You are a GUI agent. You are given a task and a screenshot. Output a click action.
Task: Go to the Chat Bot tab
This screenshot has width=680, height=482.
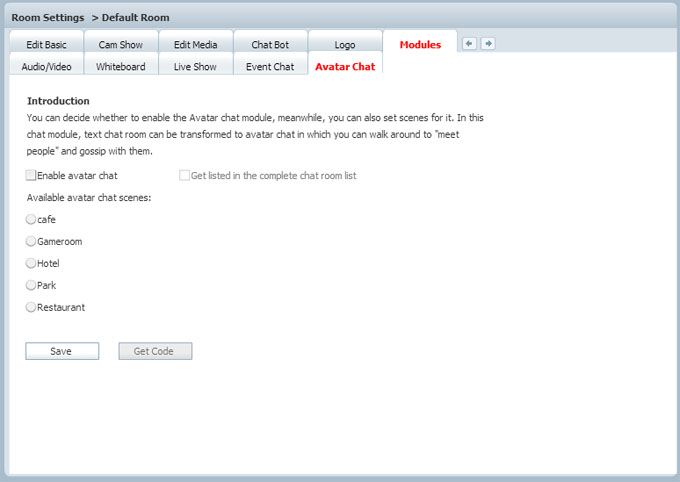point(270,45)
